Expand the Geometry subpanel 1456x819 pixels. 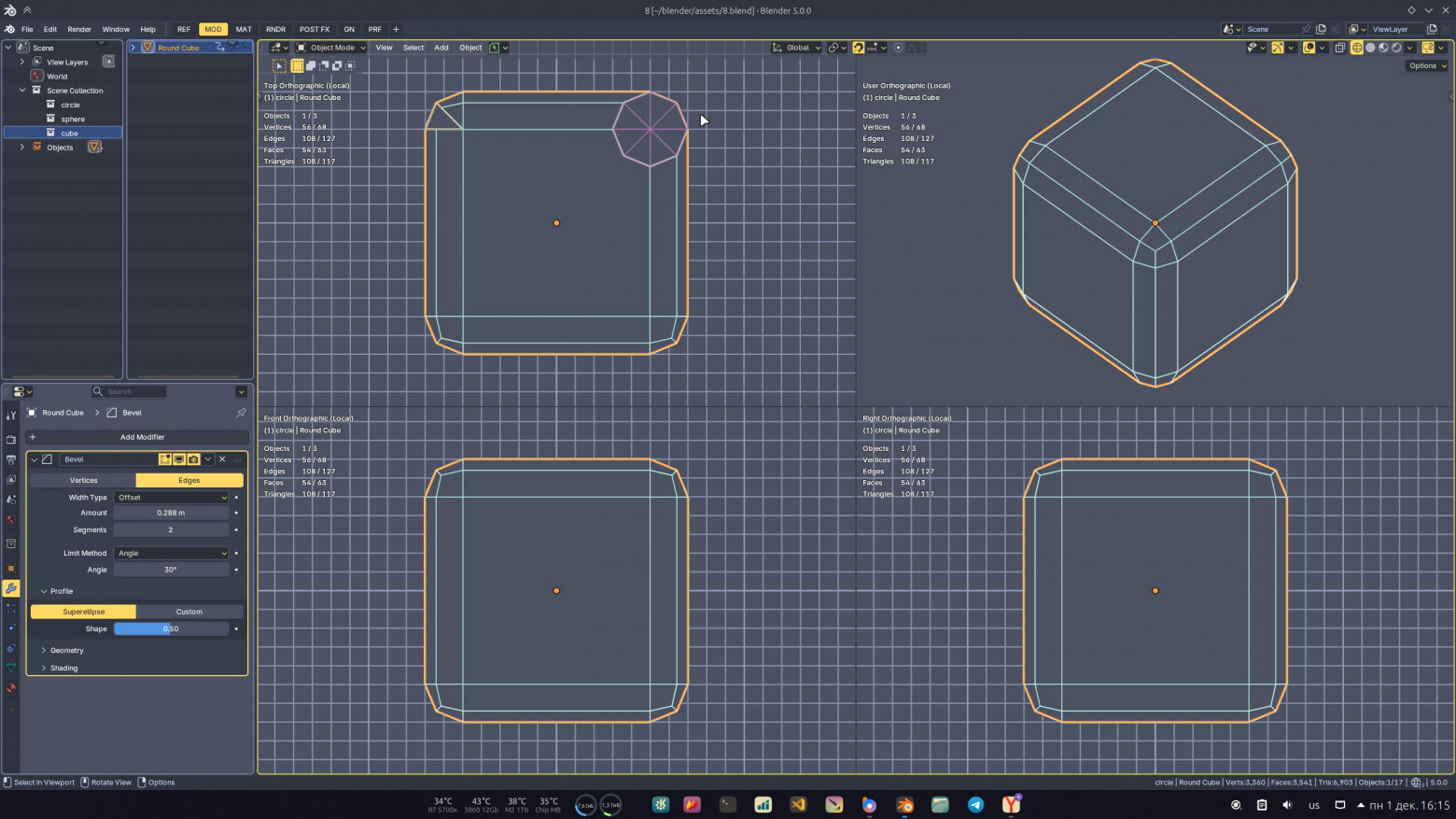(x=66, y=651)
